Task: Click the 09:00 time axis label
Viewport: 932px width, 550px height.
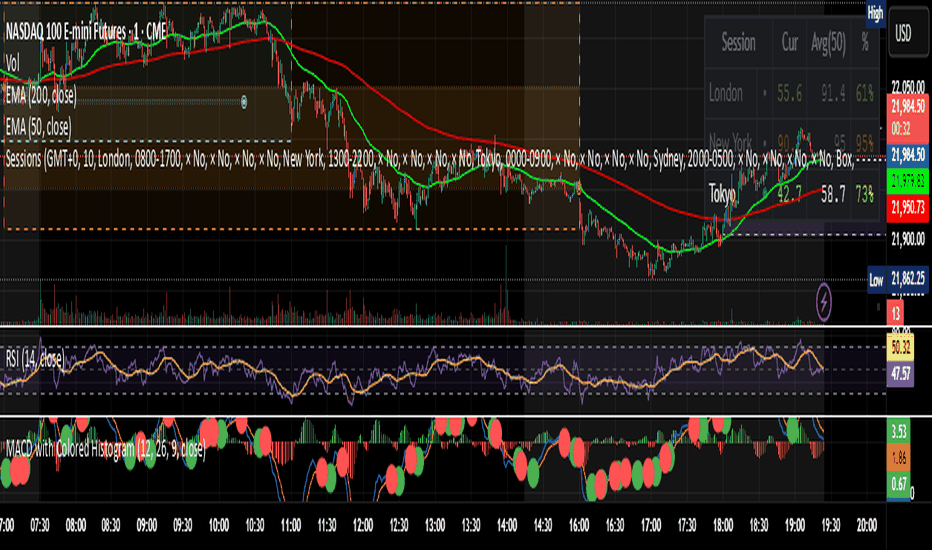Action: [147, 525]
